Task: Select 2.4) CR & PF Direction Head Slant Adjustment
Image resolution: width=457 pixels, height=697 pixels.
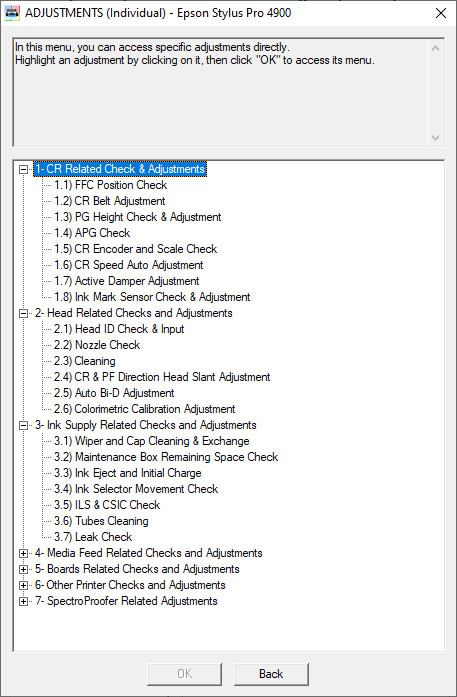Action: point(162,377)
